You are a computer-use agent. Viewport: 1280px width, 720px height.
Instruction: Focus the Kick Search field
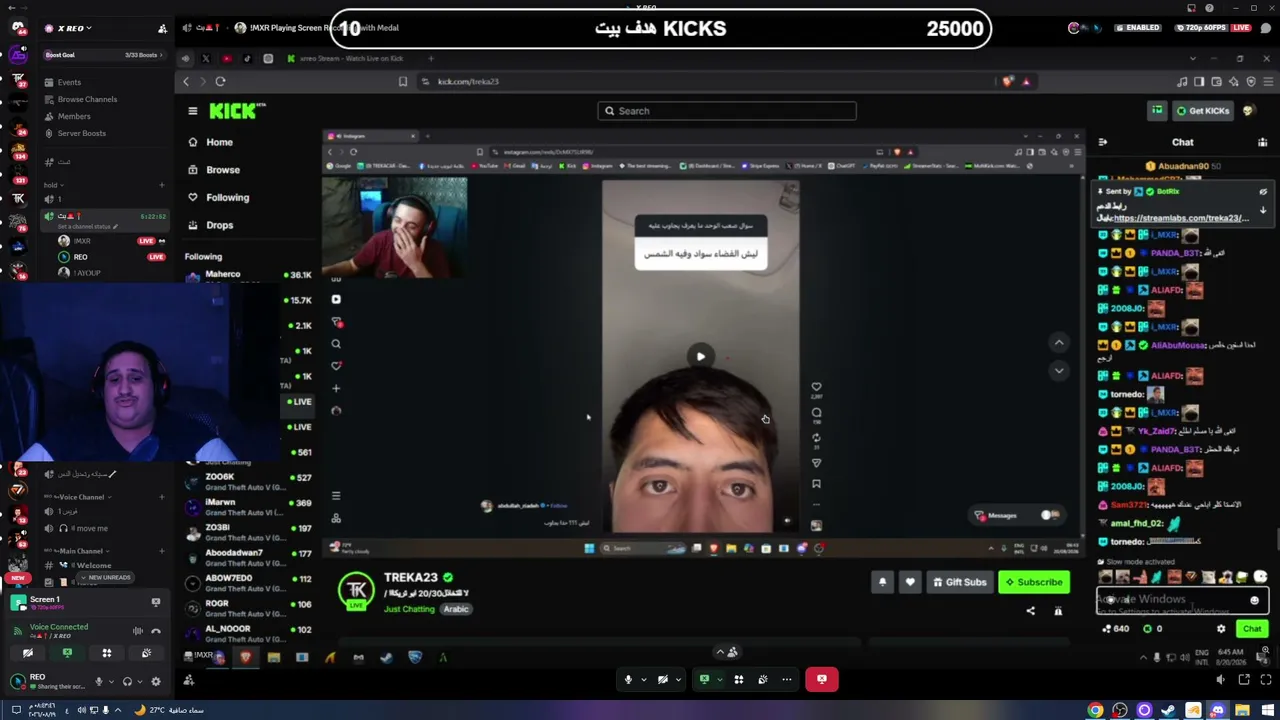727,111
